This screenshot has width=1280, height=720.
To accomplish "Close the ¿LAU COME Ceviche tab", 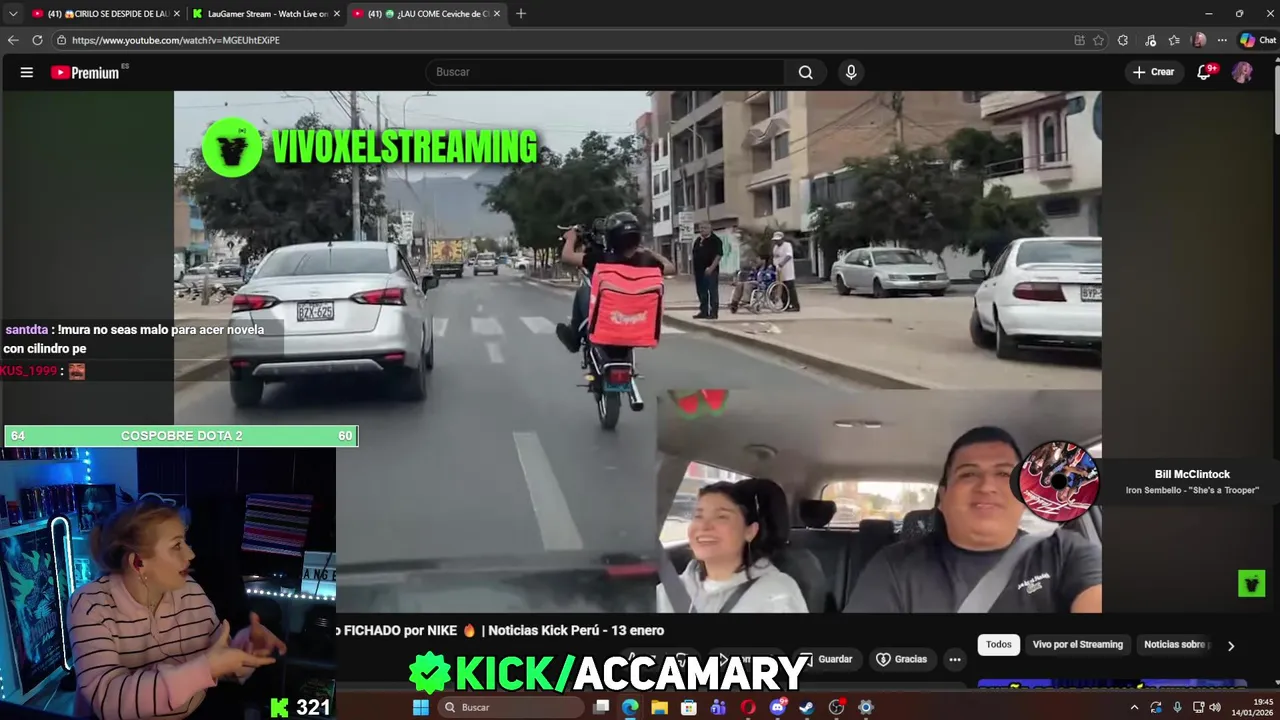I will (497, 14).
